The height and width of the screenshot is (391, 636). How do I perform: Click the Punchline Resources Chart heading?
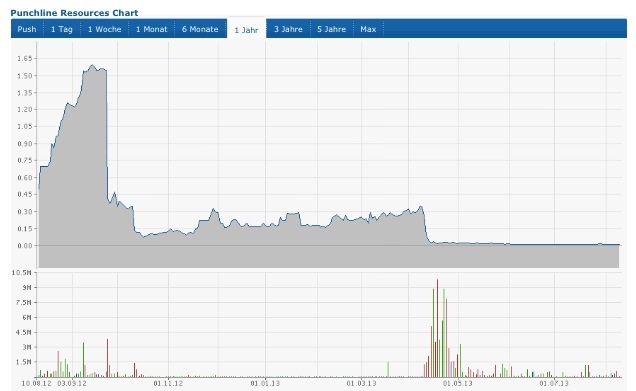(74, 13)
